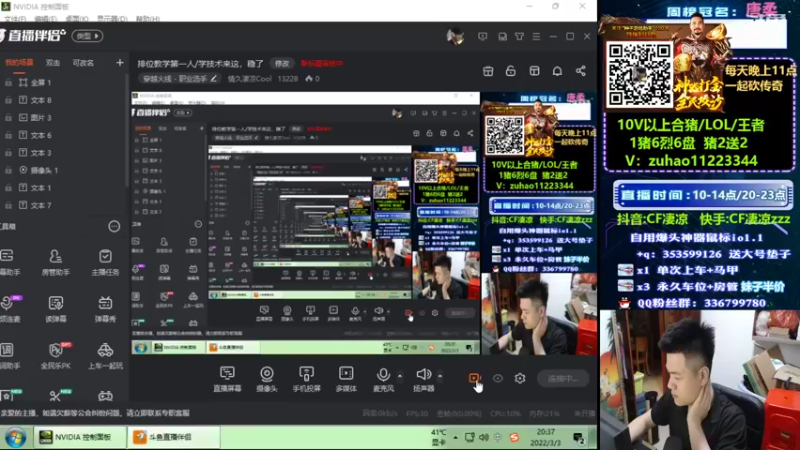The image size is (800, 450).
Task: Switch to the 双击 scene tab
Action: point(53,63)
